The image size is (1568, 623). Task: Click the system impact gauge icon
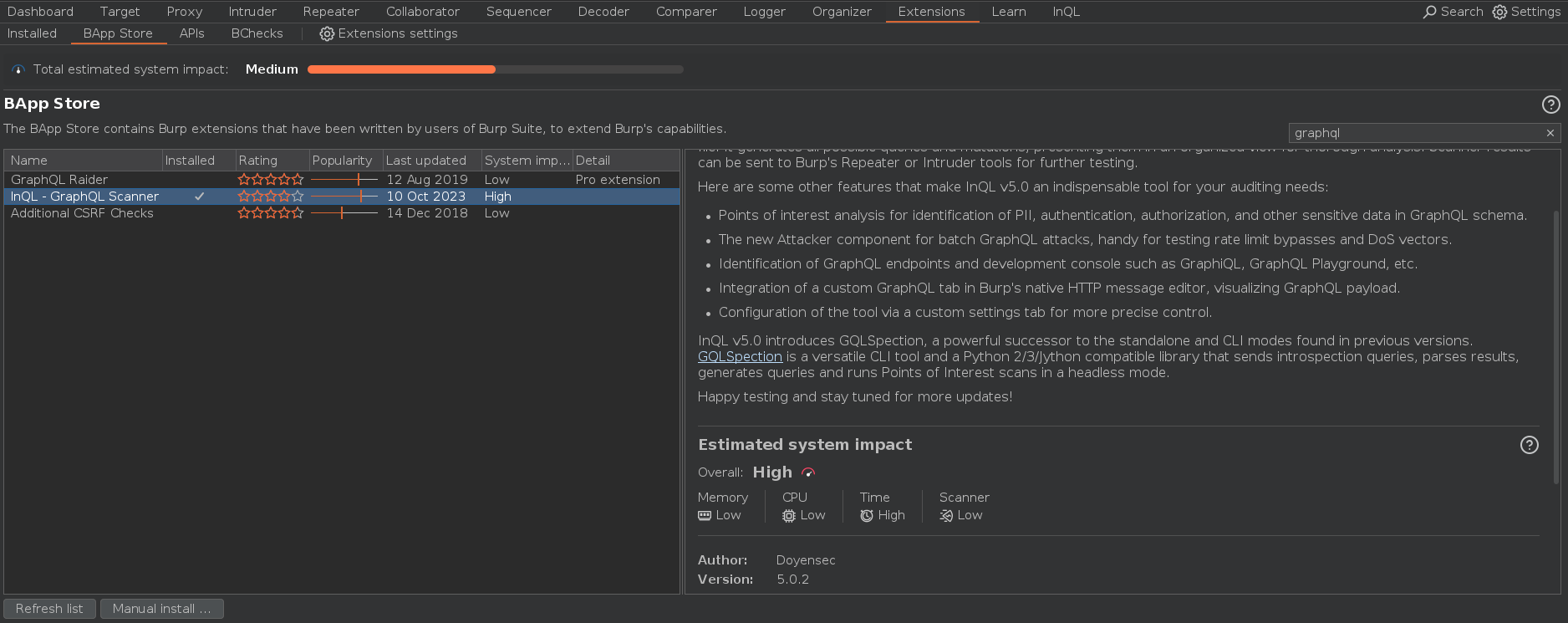pyautogui.click(x=18, y=69)
